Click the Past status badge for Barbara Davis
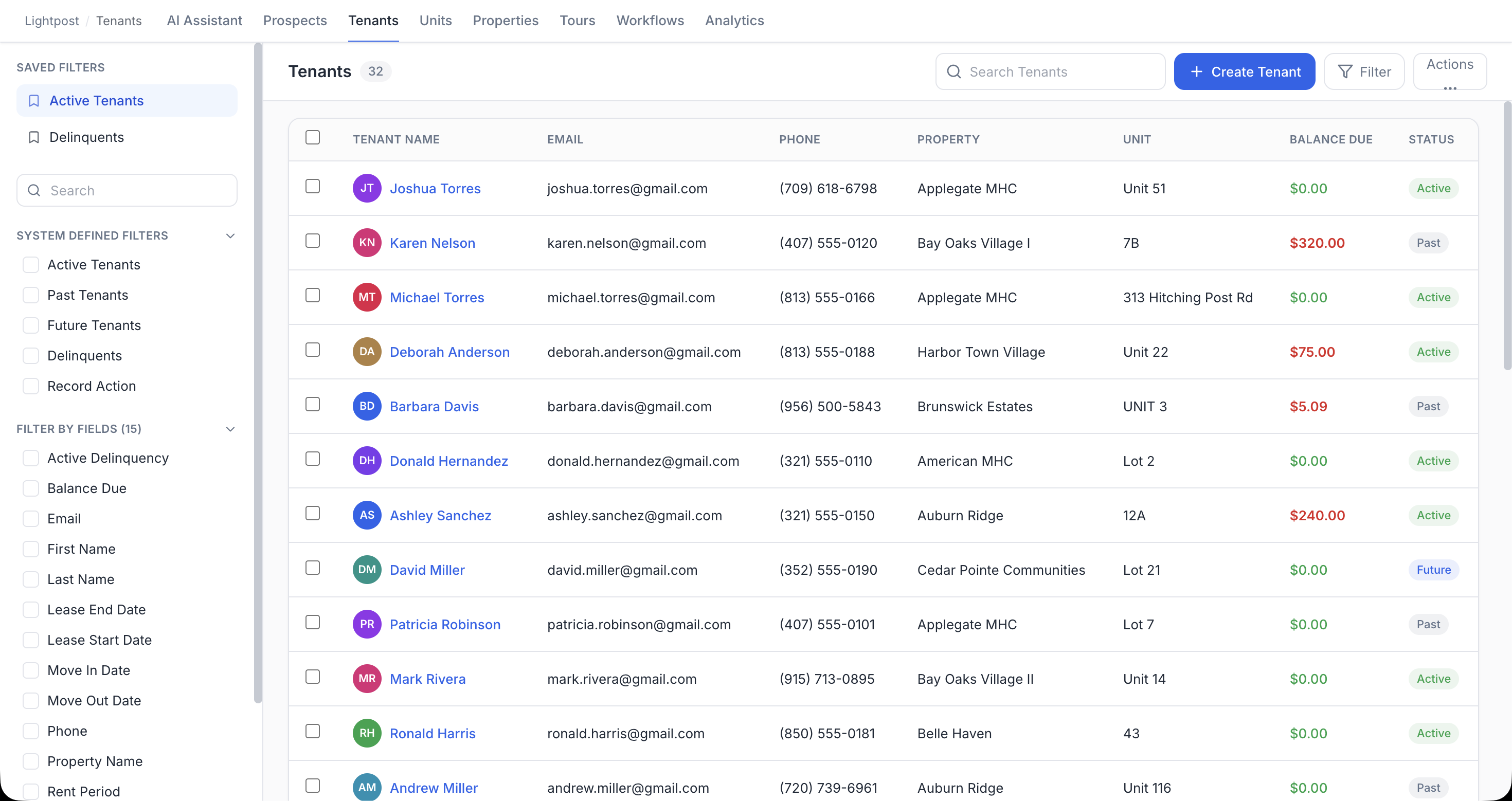1512x801 pixels. tap(1428, 406)
